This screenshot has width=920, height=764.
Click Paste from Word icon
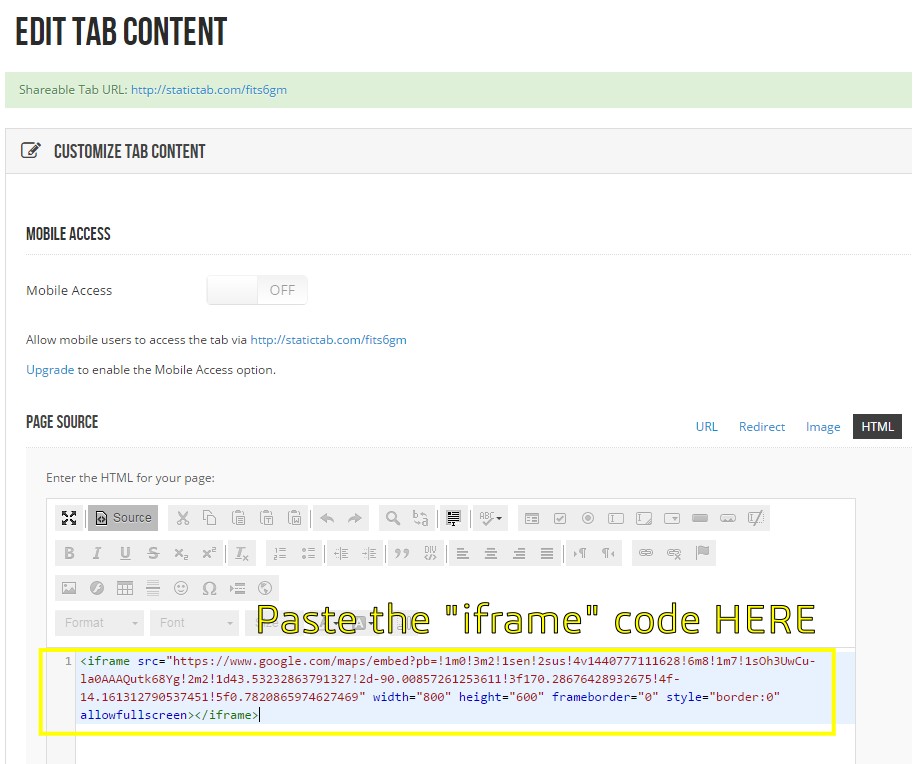click(x=295, y=518)
